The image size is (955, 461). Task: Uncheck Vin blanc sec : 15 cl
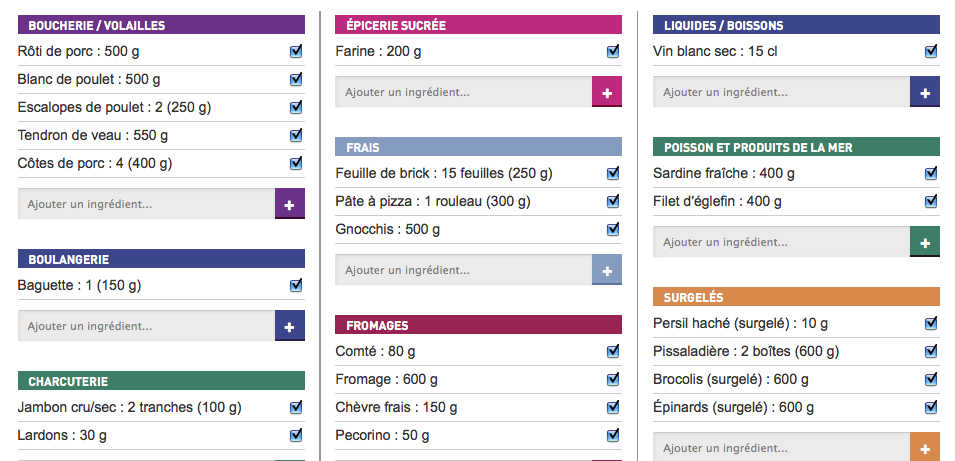[931, 51]
